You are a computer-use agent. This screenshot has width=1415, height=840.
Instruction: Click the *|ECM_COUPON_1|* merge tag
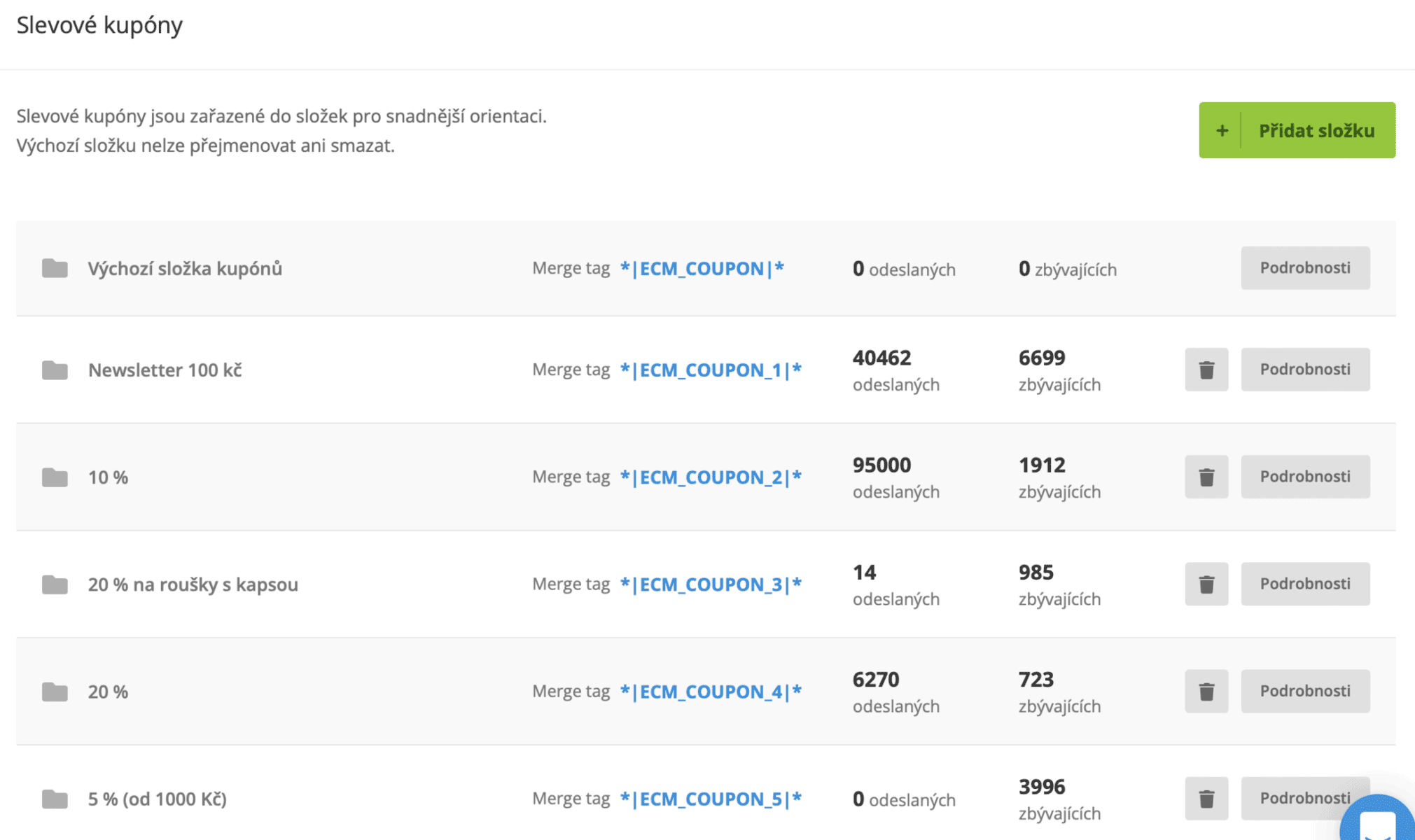pos(710,370)
